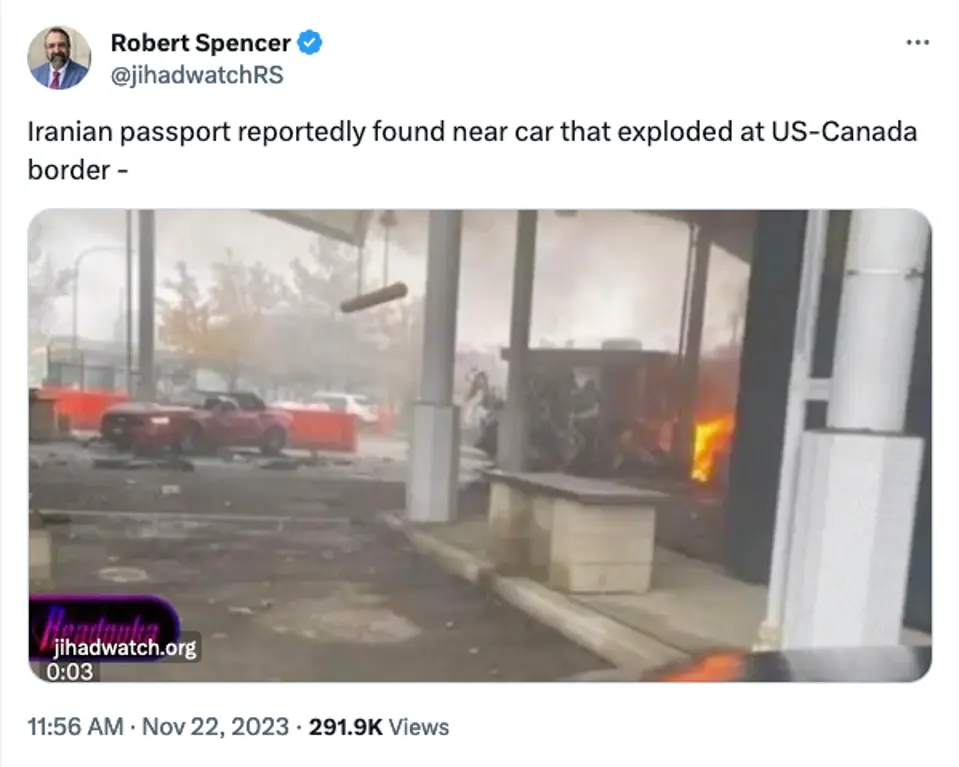
Task: Click the flames in the video
Action: coord(711,447)
